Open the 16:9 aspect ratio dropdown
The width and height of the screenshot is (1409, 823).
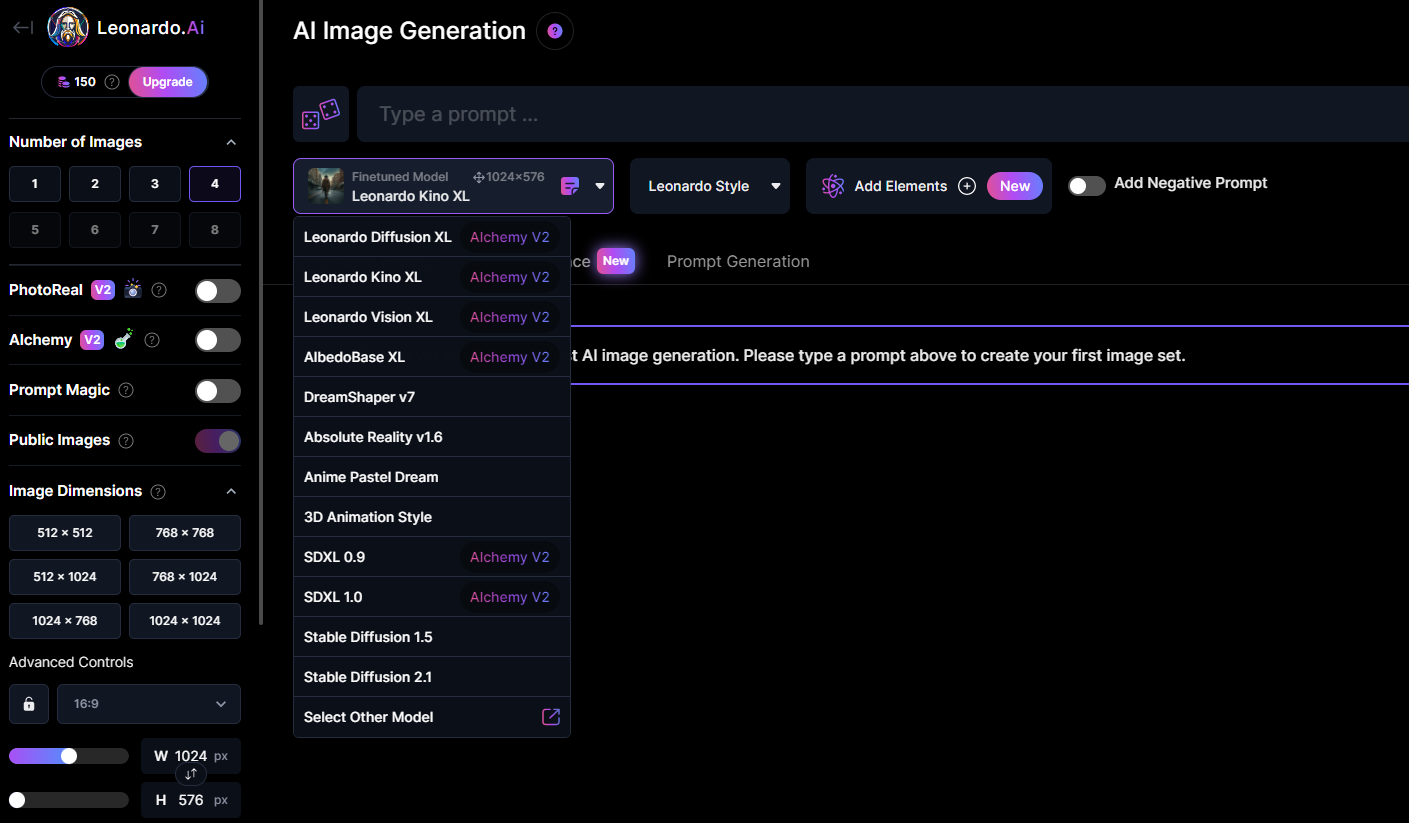click(x=149, y=704)
